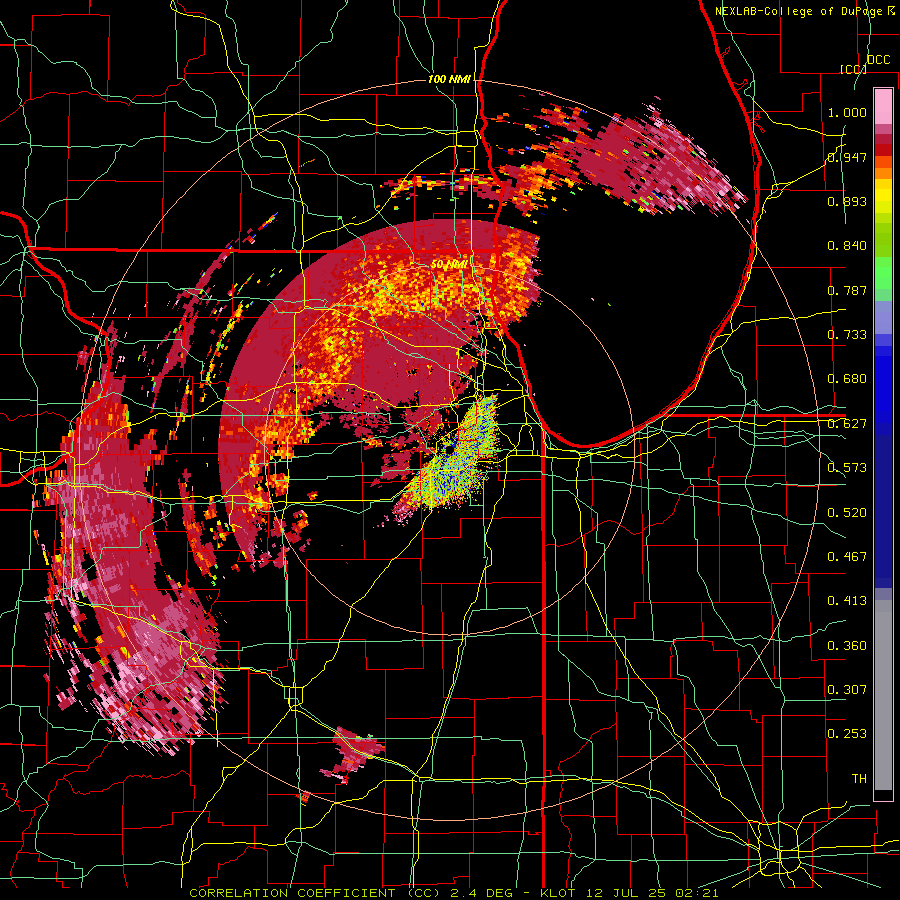This screenshot has width=900, height=900.
Task: Select the 0.680 scale value
Action: point(847,379)
